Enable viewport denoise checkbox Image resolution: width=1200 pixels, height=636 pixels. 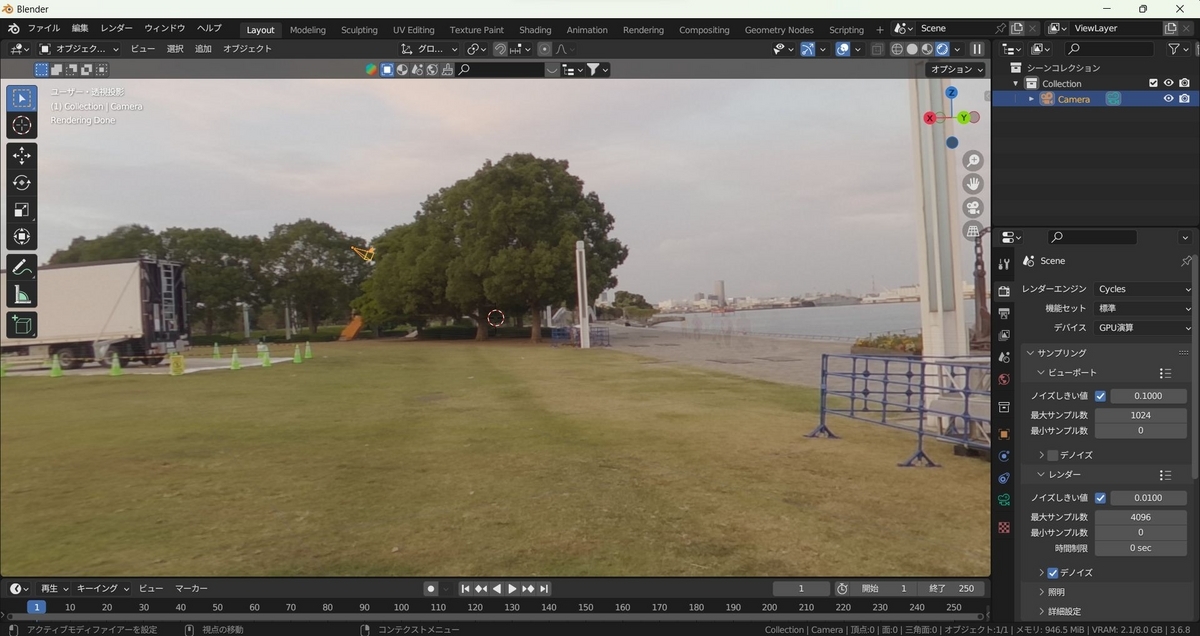point(1052,455)
